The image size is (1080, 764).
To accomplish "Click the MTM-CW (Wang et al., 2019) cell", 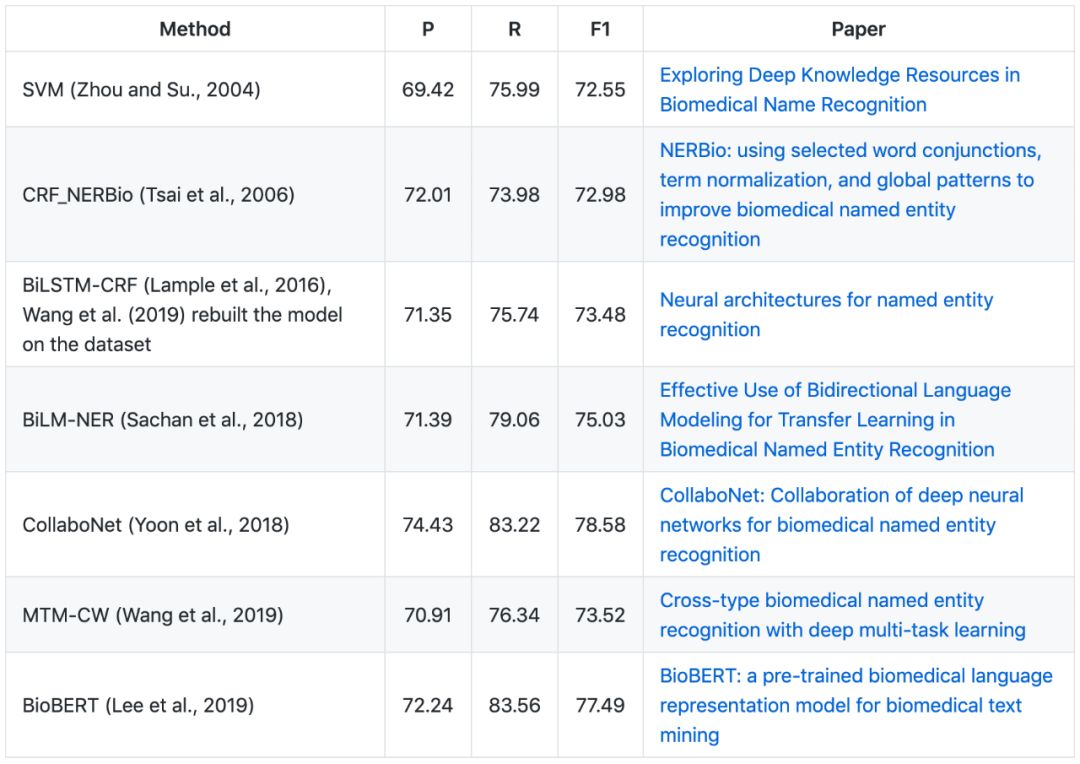I will click(152, 615).
